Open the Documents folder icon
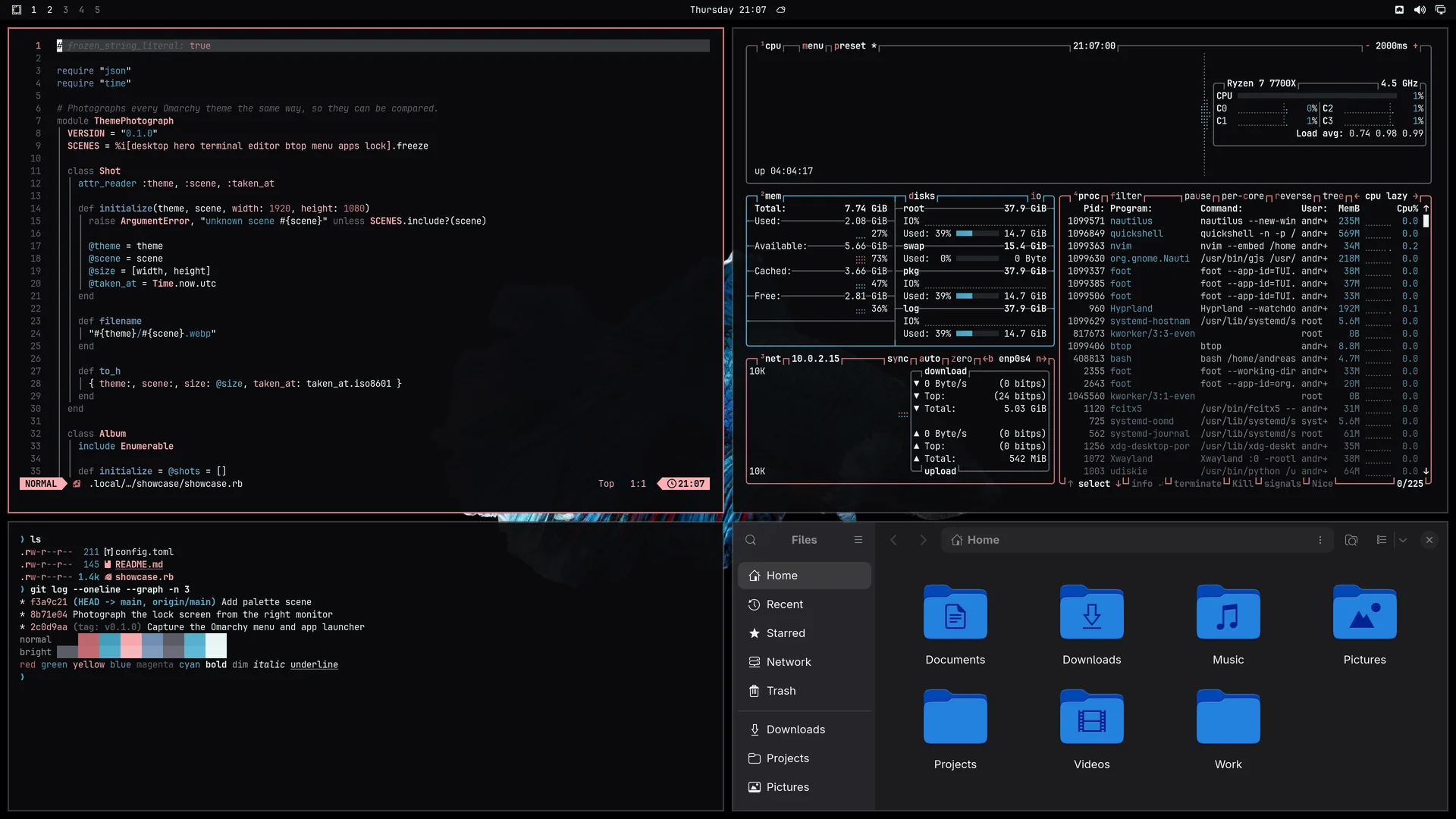Viewport: 1456px width, 819px height. (955, 612)
